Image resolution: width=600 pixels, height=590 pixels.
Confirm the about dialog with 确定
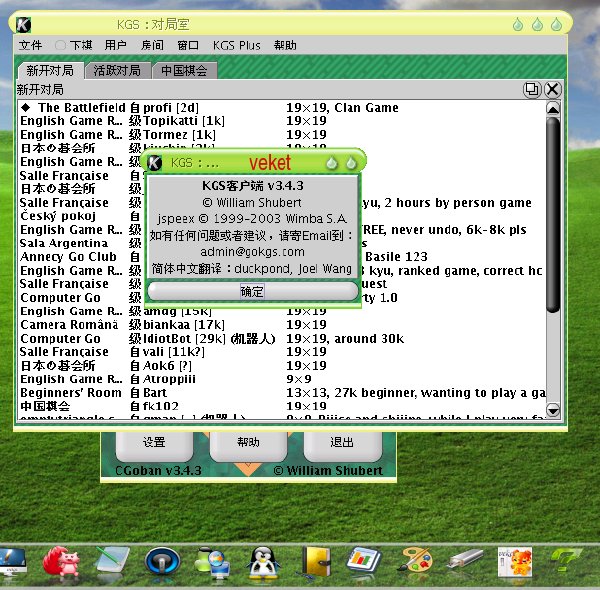tap(252, 292)
